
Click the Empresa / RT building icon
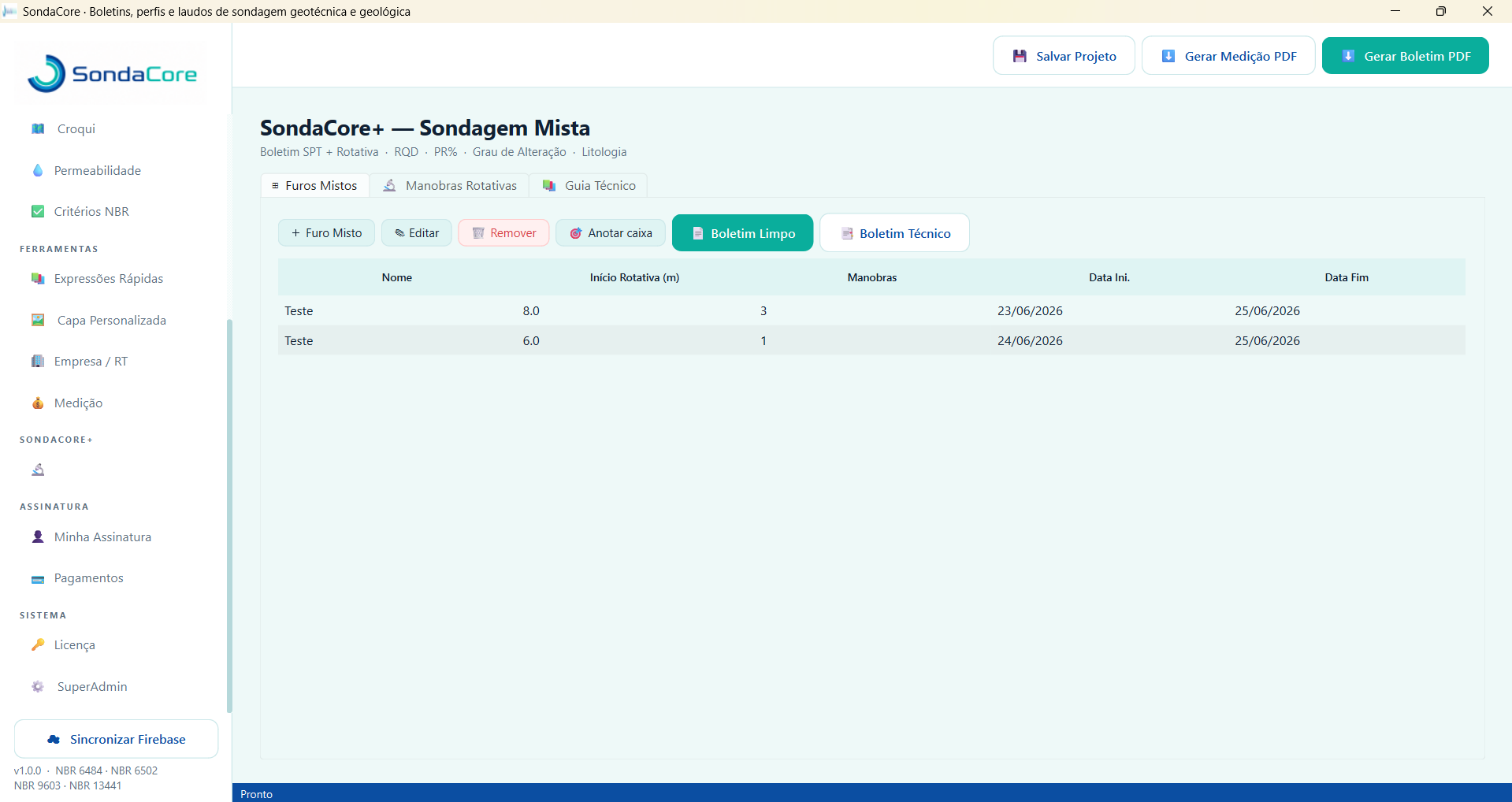coord(38,361)
